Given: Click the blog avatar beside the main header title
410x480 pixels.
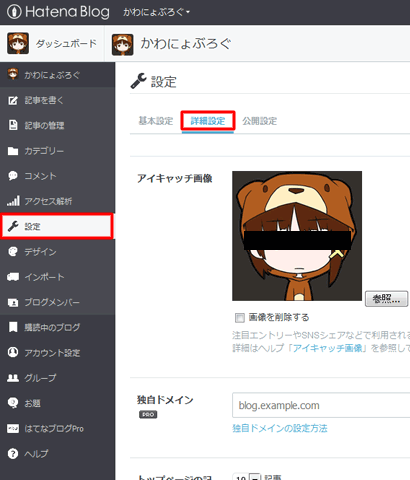Looking at the screenshot, I should tap(122, 44).
